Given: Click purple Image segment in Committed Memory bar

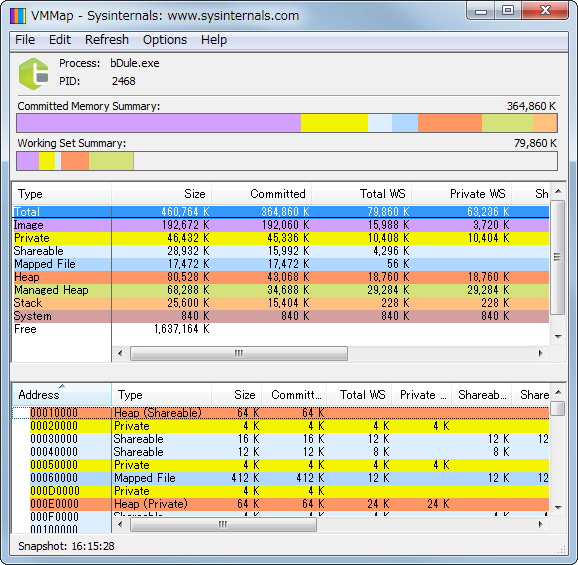Looking at the screenshot, I should point(159,123).
